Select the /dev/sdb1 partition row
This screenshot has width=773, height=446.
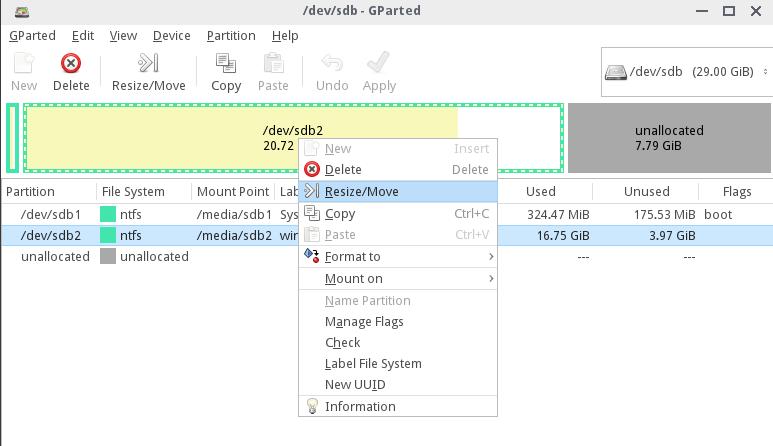(49, 214)
